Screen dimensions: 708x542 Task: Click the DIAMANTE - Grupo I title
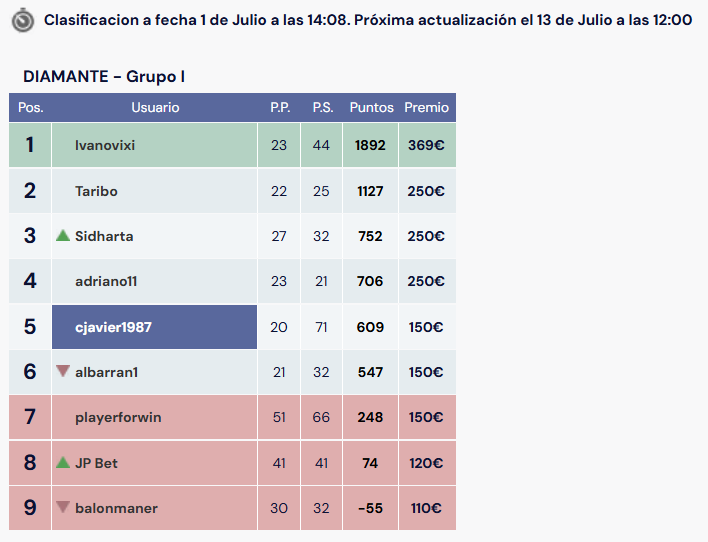click(104, 76)
